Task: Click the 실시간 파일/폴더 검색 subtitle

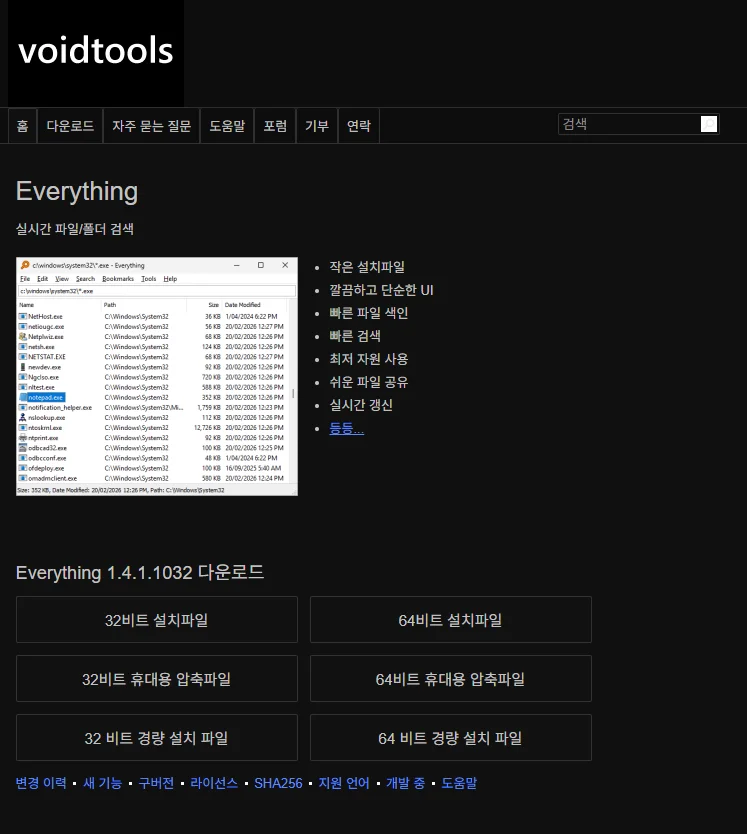Action: pyautogui.click(x=75, y=229)
